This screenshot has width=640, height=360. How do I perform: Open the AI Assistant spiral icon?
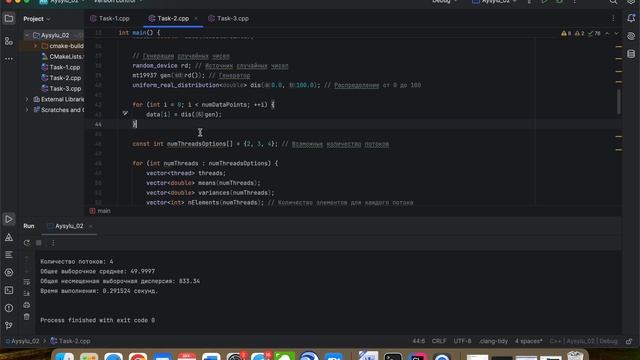[x=631, y=36]
